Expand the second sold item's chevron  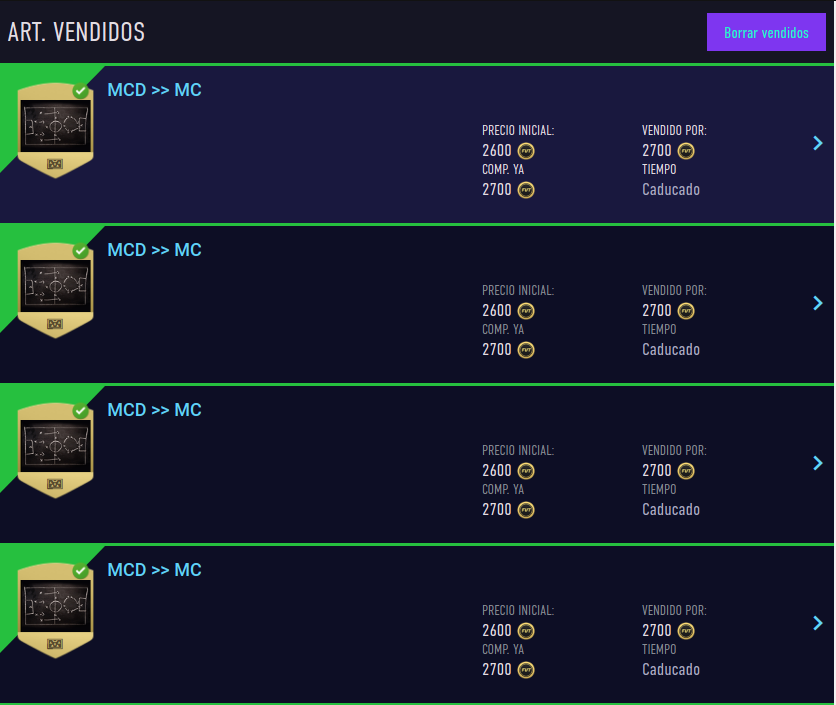818,303
